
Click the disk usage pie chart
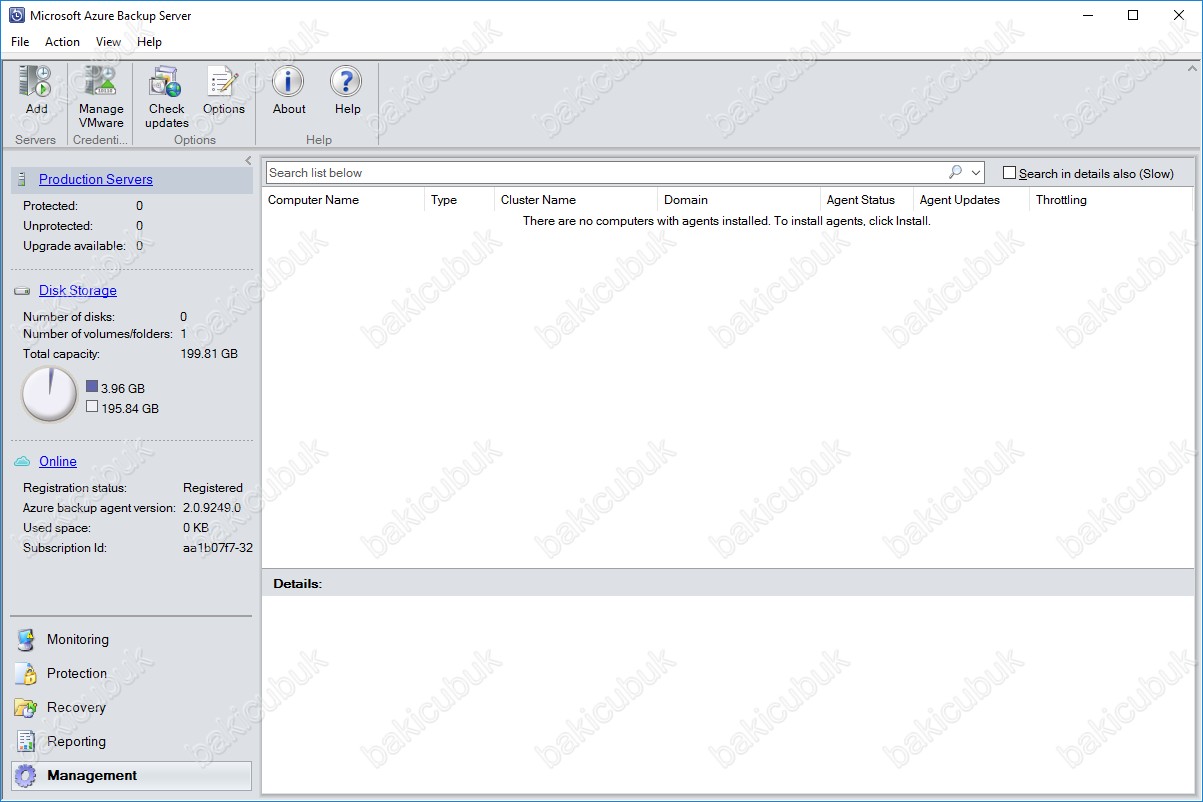50,395
